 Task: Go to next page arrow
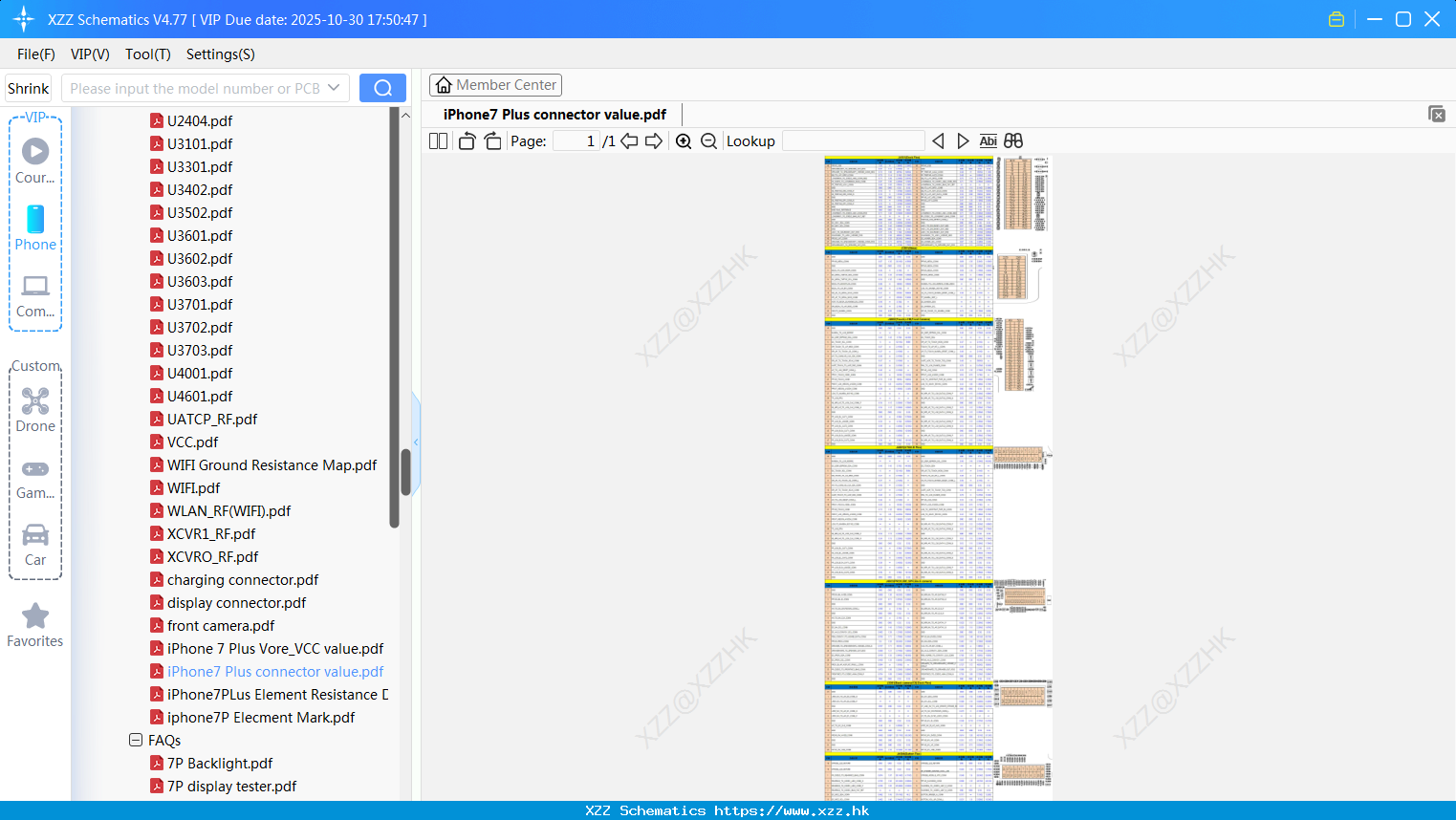click(x=654, y=140)
